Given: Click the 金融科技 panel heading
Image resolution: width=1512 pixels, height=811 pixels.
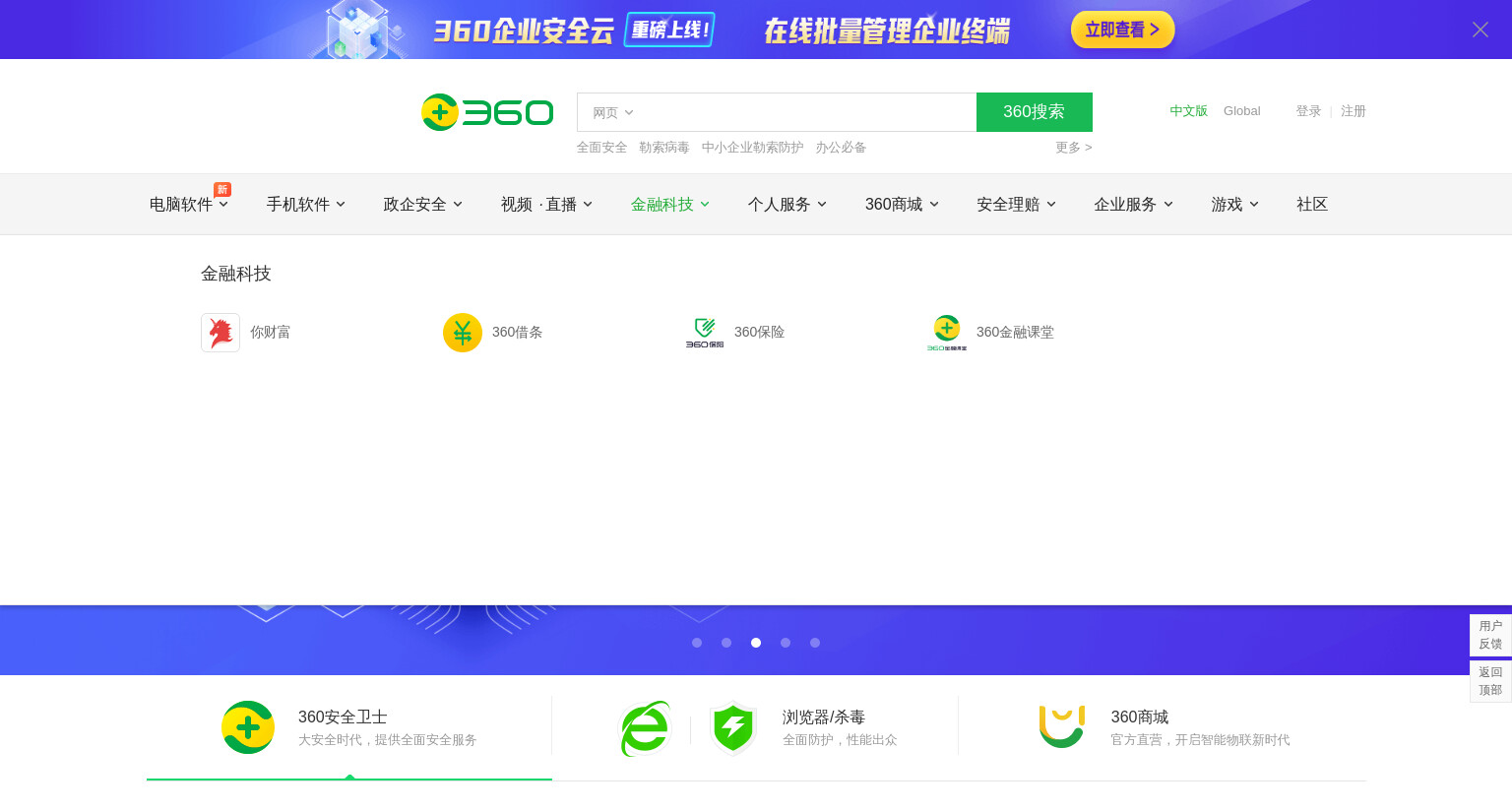Looking at the screenshot, I should [236, 274].
